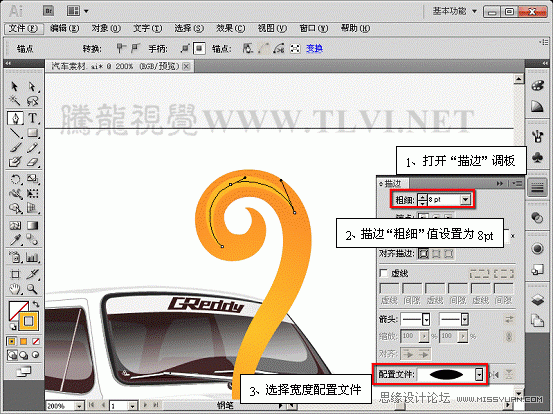
Task: Open the 对象(O) menu
Action: 106,28
